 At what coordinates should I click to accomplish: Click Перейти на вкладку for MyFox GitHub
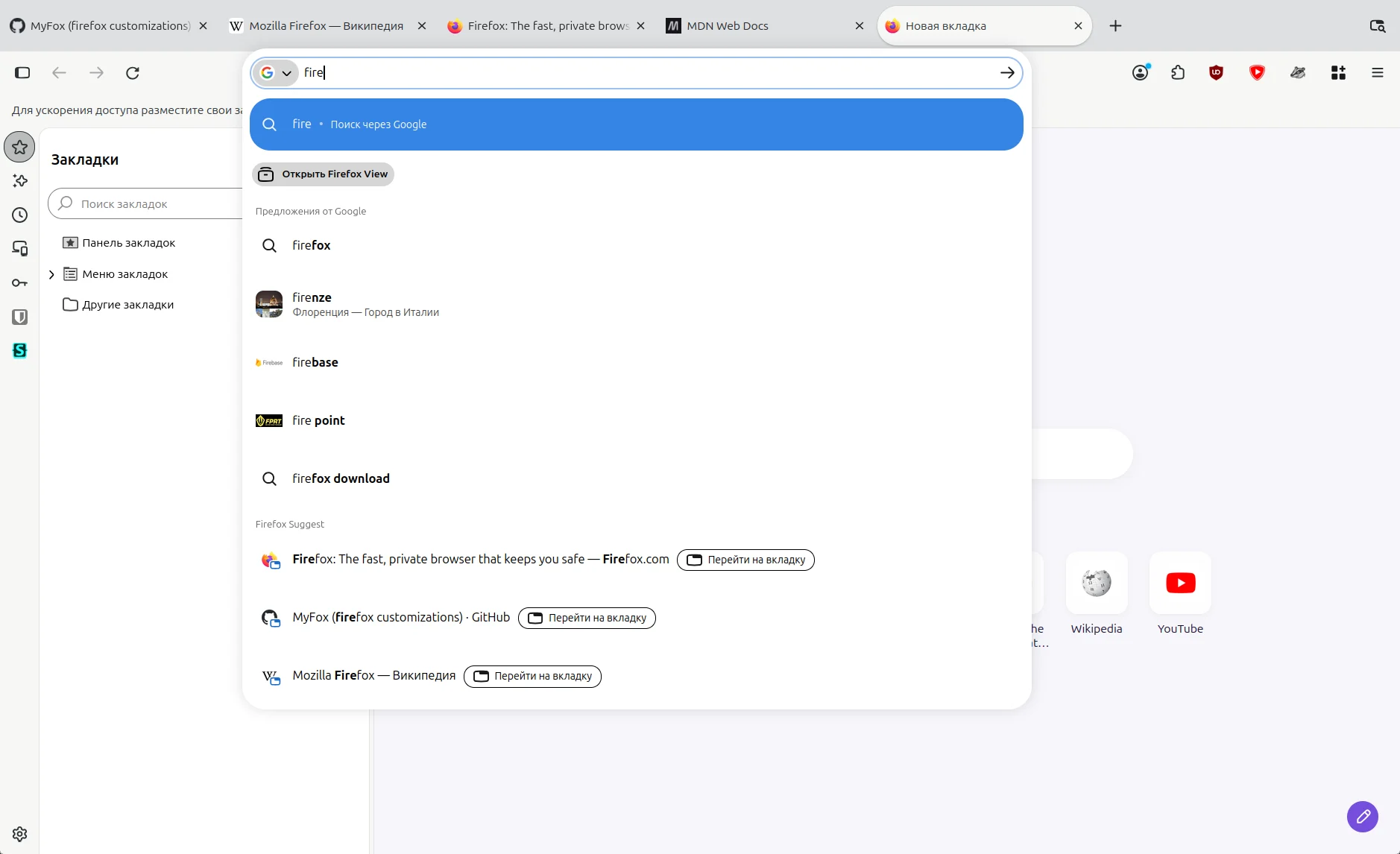pos(587,618)
